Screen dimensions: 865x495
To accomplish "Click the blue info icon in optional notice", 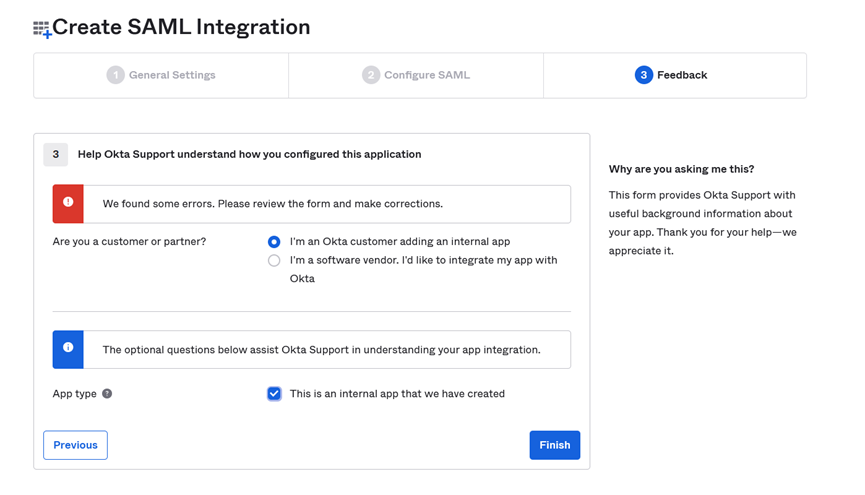I will (x=68, y=347).
